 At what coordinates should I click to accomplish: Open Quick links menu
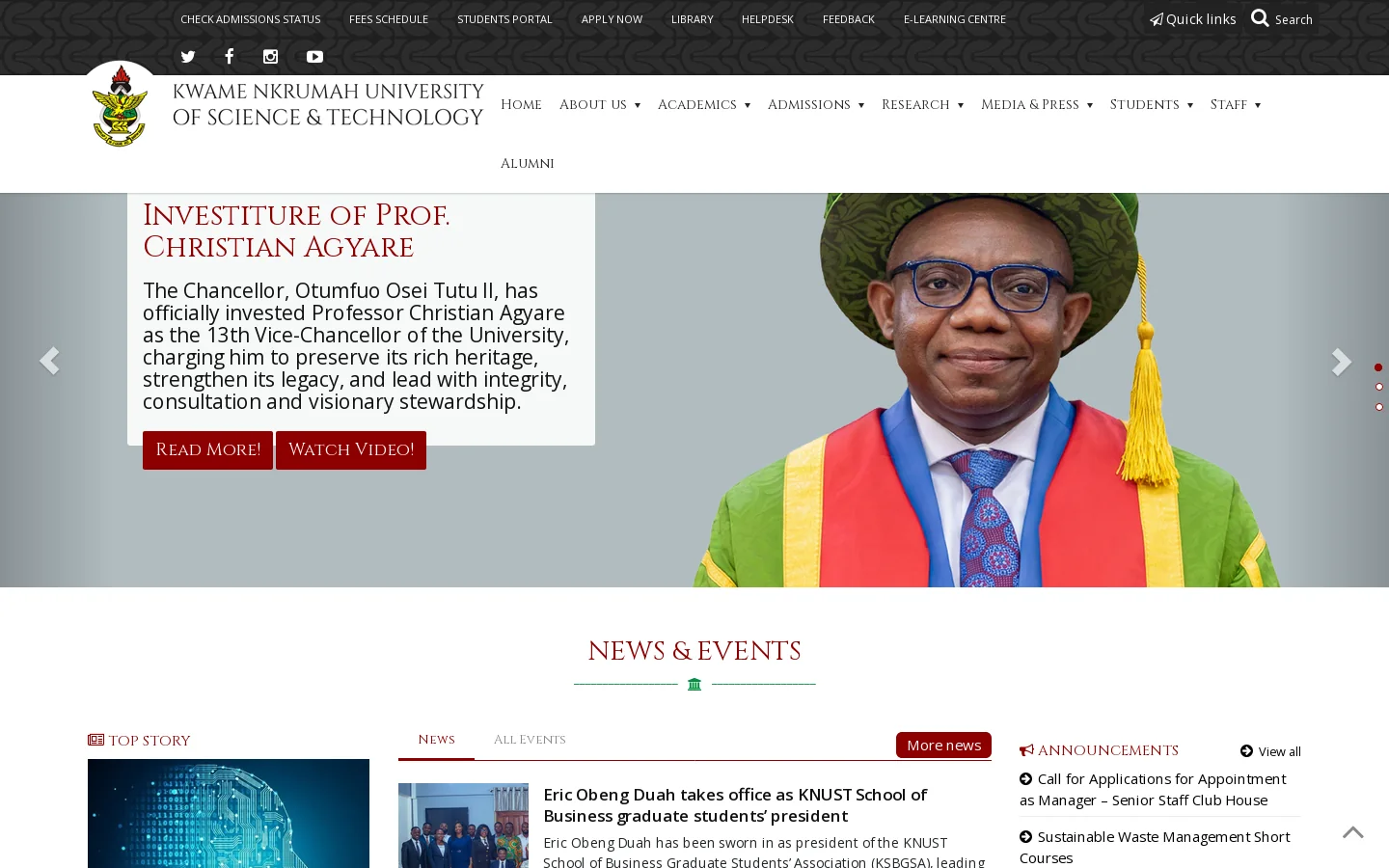(1193, 19)
